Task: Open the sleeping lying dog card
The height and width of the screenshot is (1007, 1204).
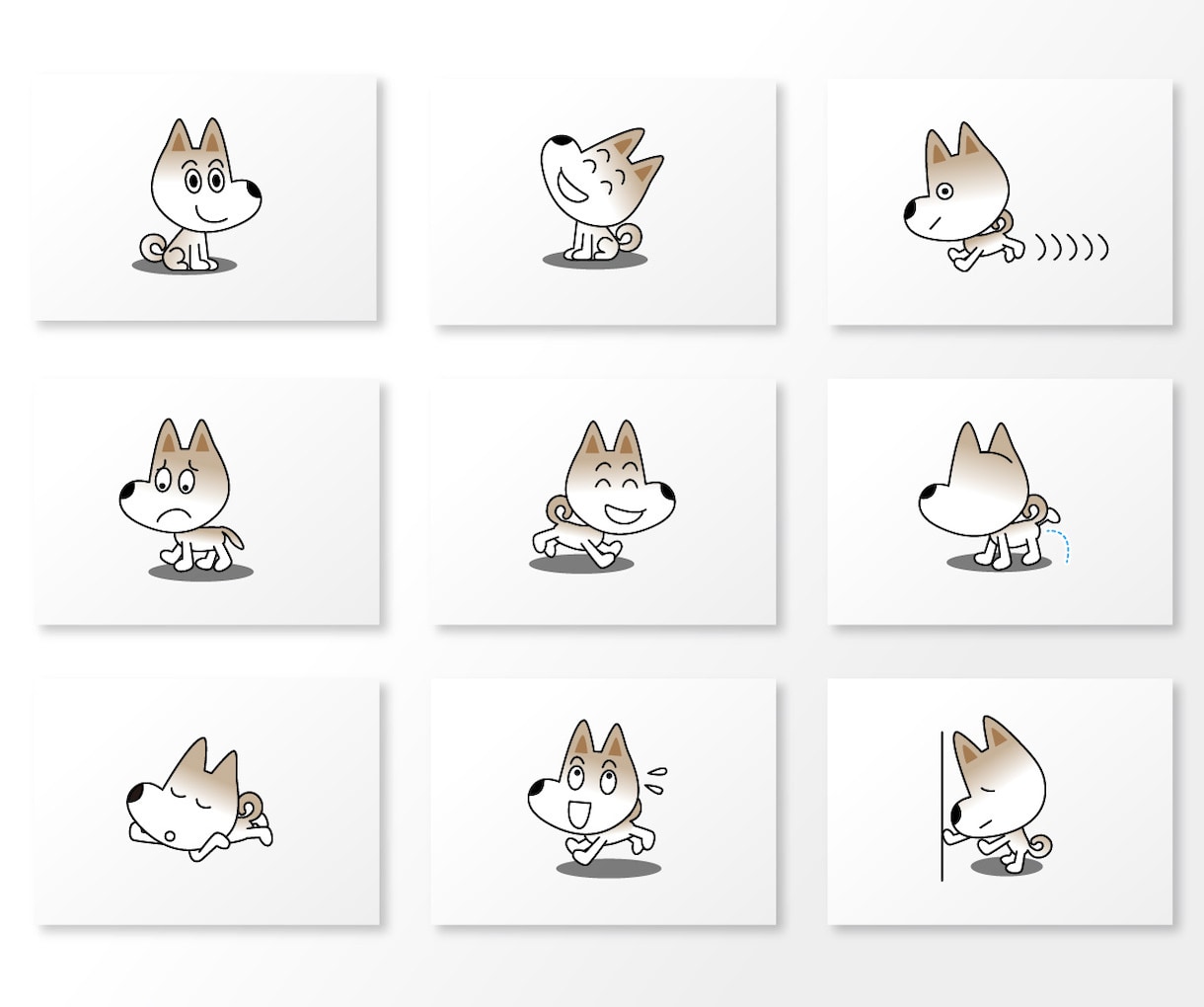Action: 207,802
